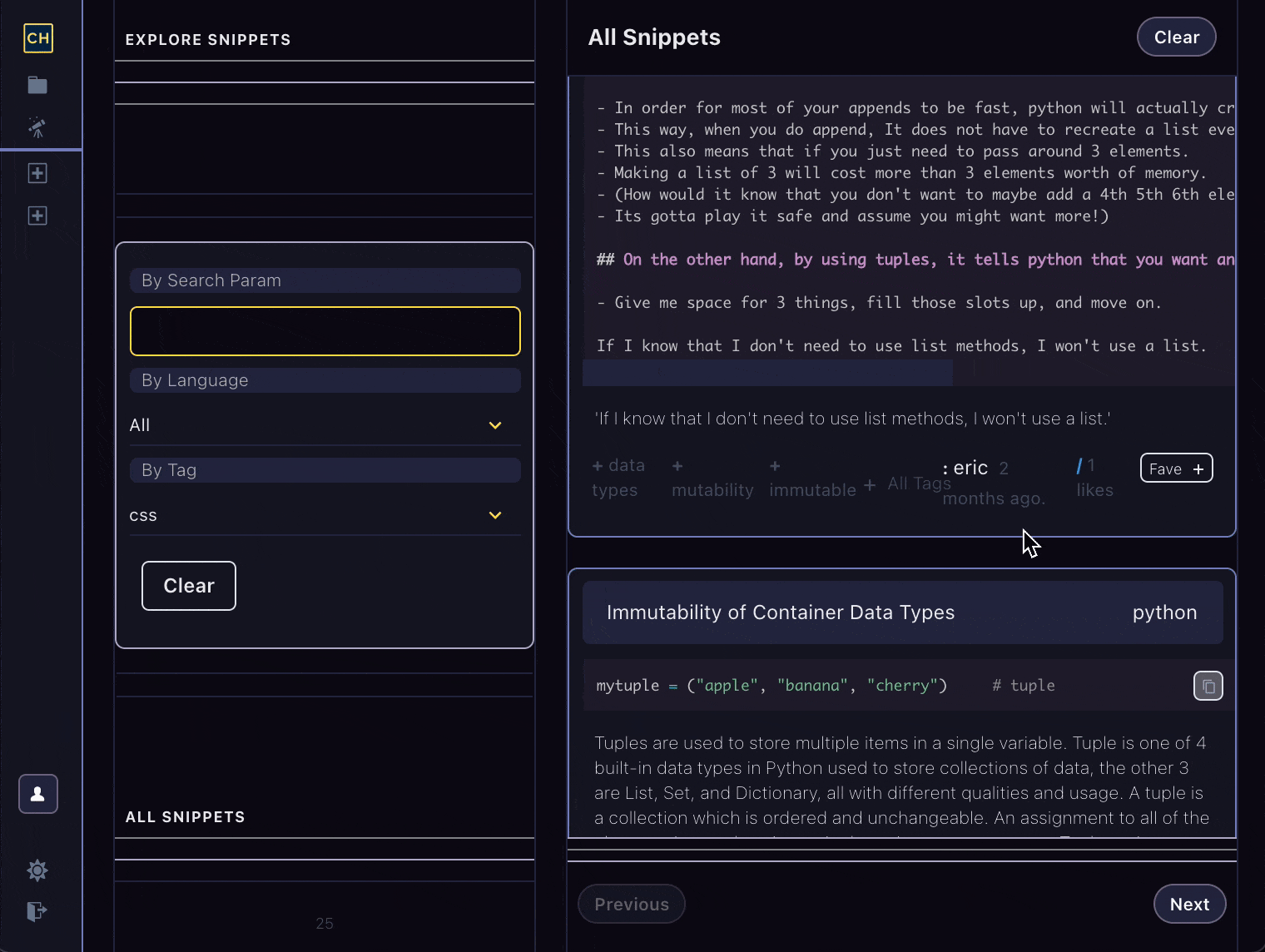The width and height of the screenshot is (1265, 952).
Task: Copy the mytuple code snippet
Action: [x=1208, y=686]
